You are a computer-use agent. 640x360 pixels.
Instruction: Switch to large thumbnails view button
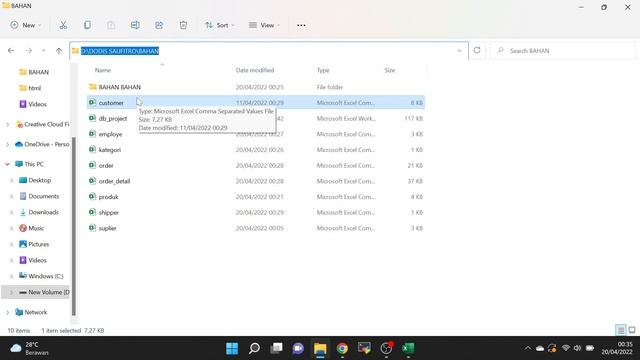pyautogui.click(x=632, y=330)
